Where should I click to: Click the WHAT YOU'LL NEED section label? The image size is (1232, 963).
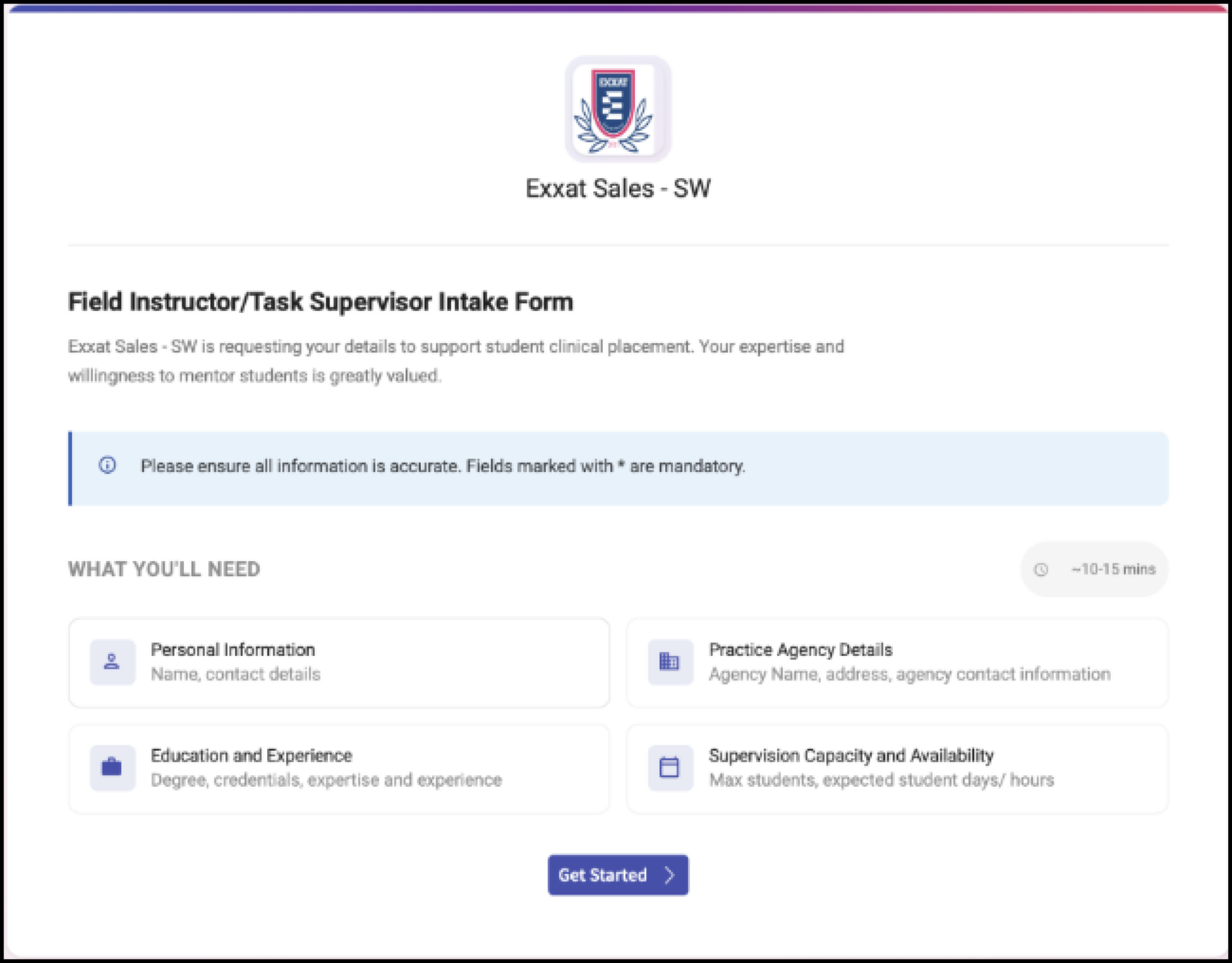click(164, 570)
